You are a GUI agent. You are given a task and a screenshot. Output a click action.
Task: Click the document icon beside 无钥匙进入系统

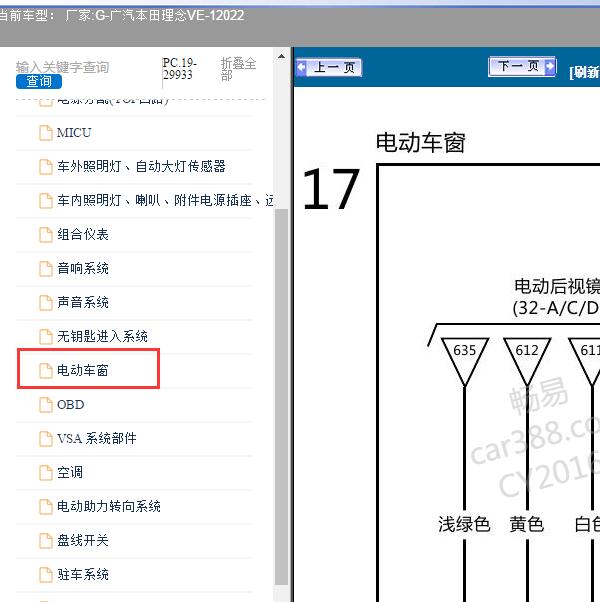(x=46, y=337)
